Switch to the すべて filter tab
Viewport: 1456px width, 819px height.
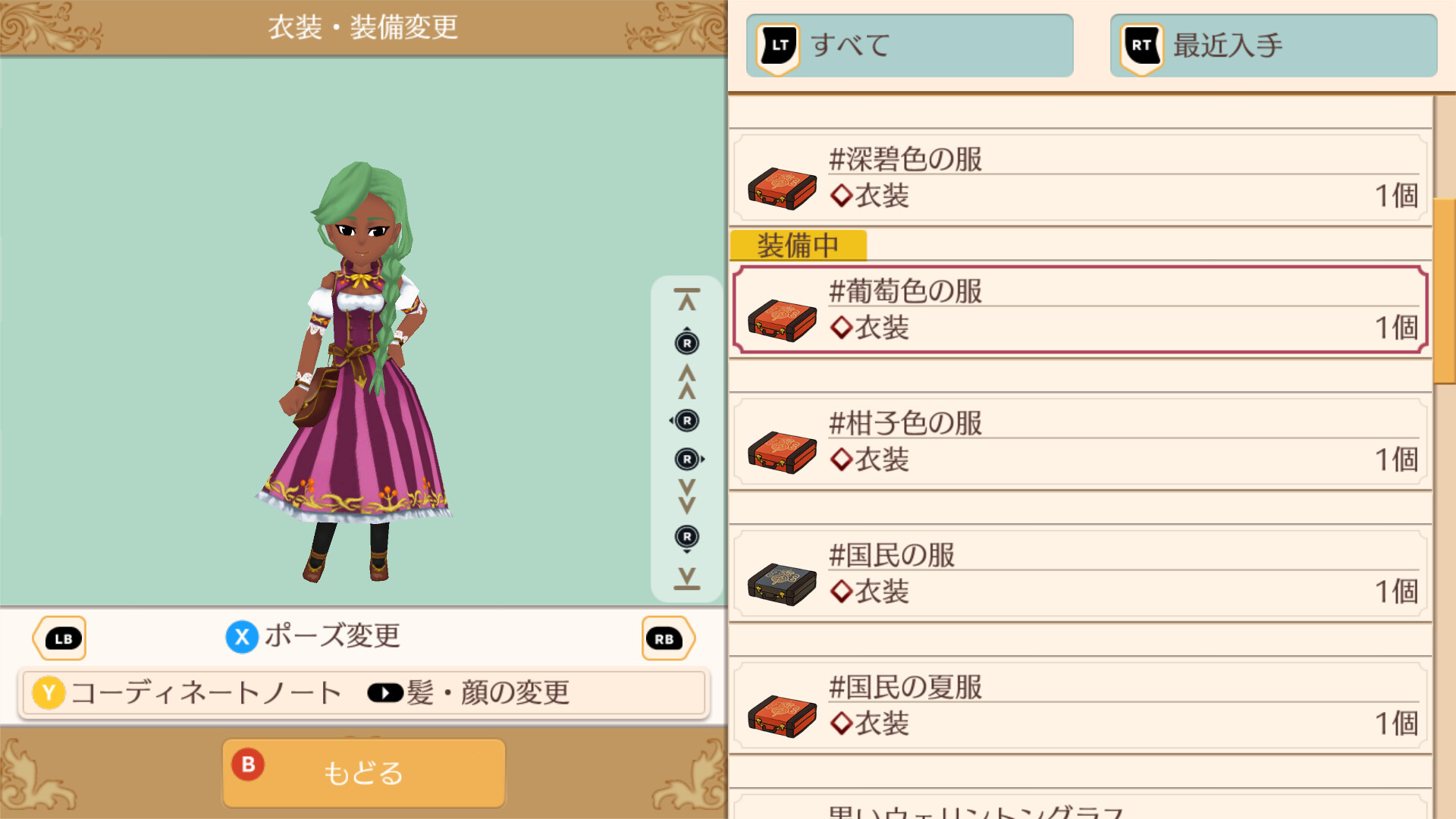[x=909, y=45]
